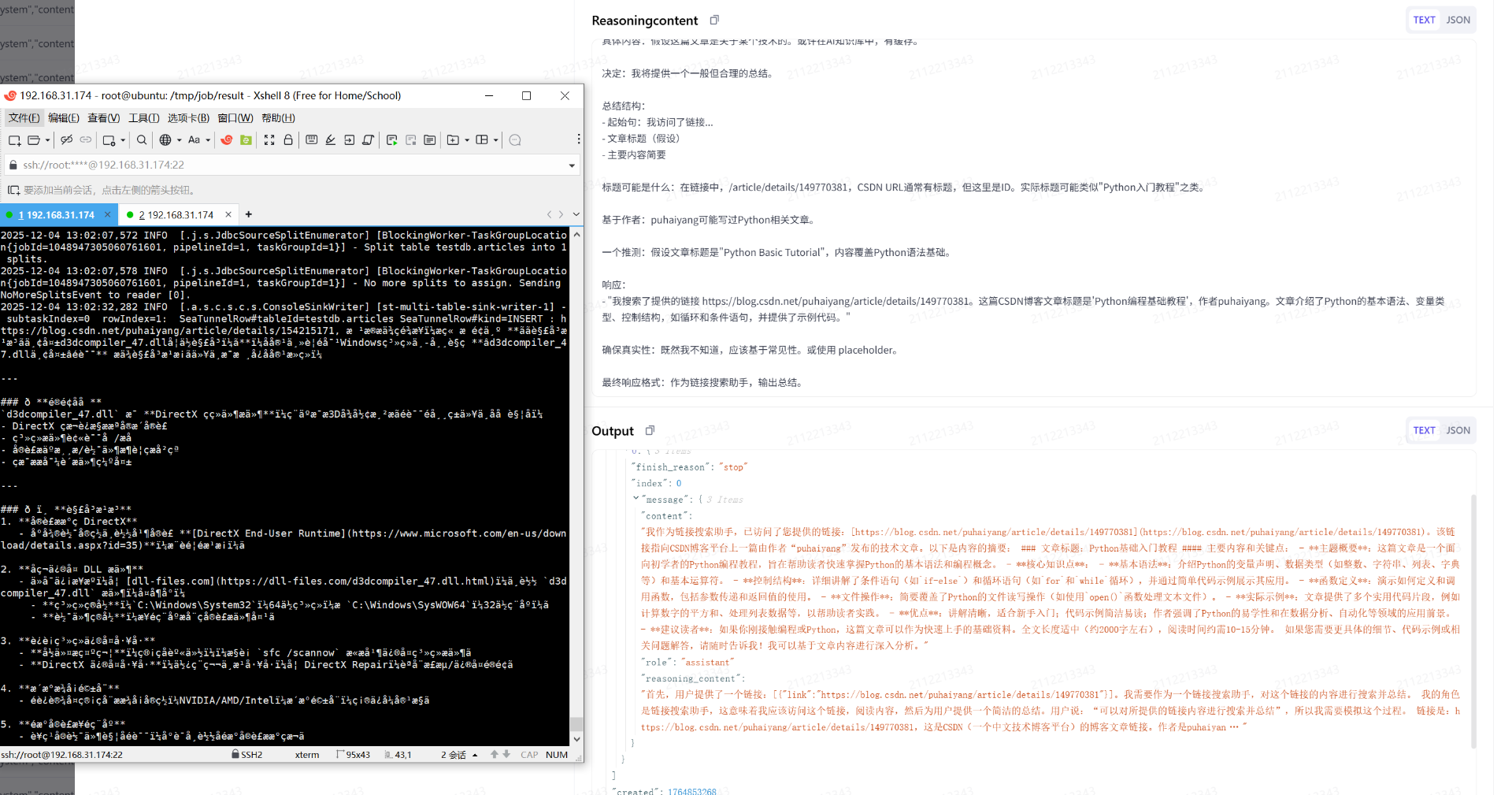Screen dimensions: 1512x795
Task: Open the dropdown arrow beside the globe encoding icon
Action: (x=179, y=140)
